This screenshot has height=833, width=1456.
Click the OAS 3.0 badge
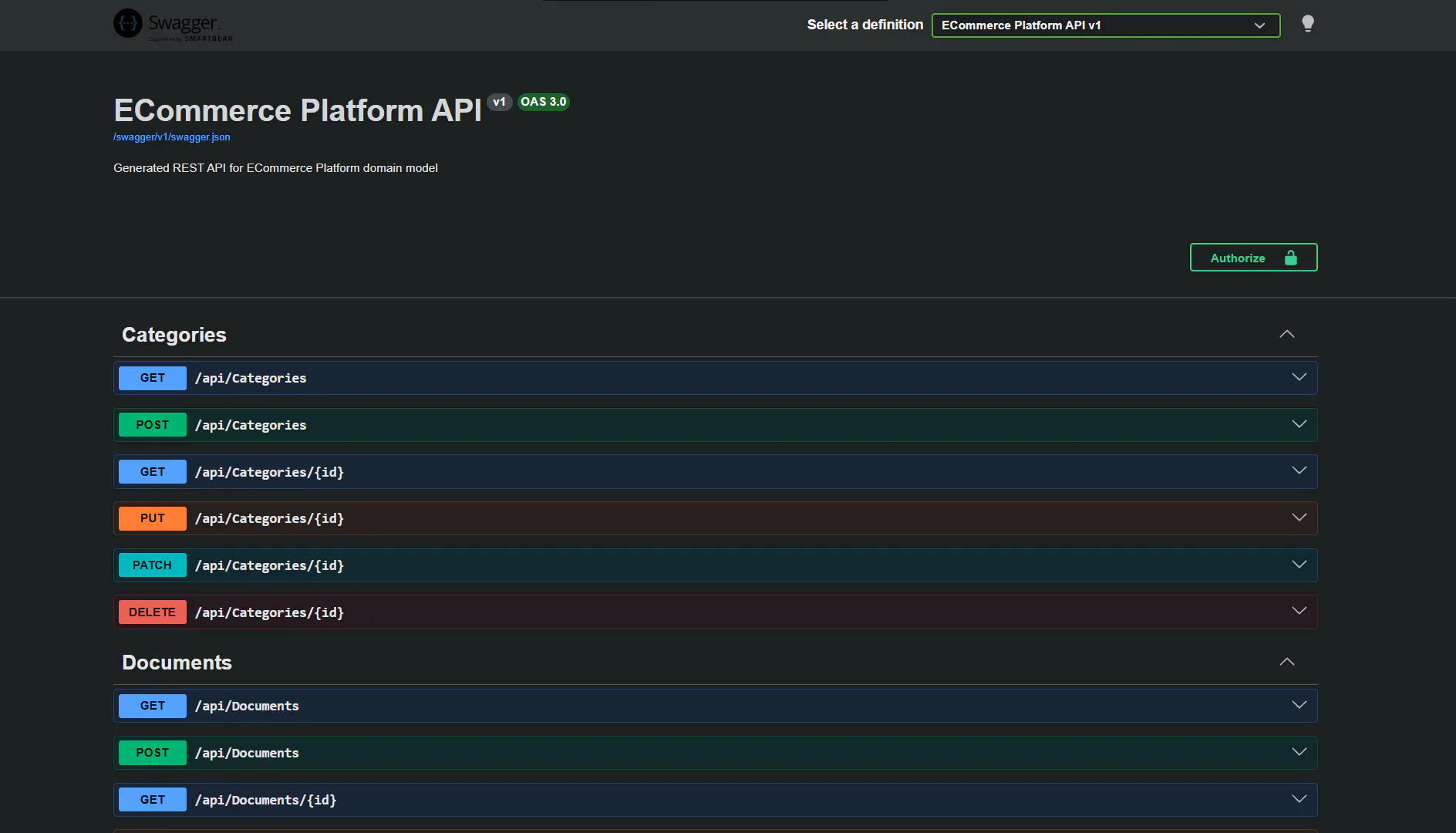(x=543, y=102)
